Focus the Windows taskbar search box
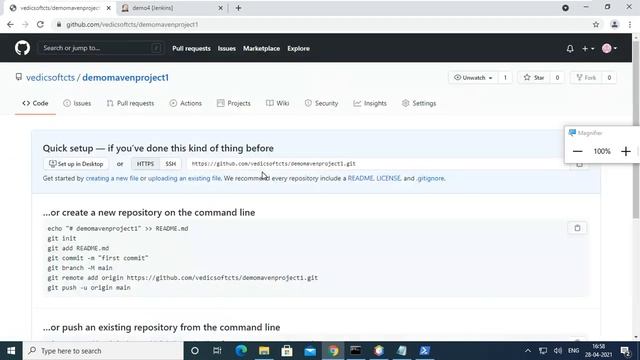 103,351
